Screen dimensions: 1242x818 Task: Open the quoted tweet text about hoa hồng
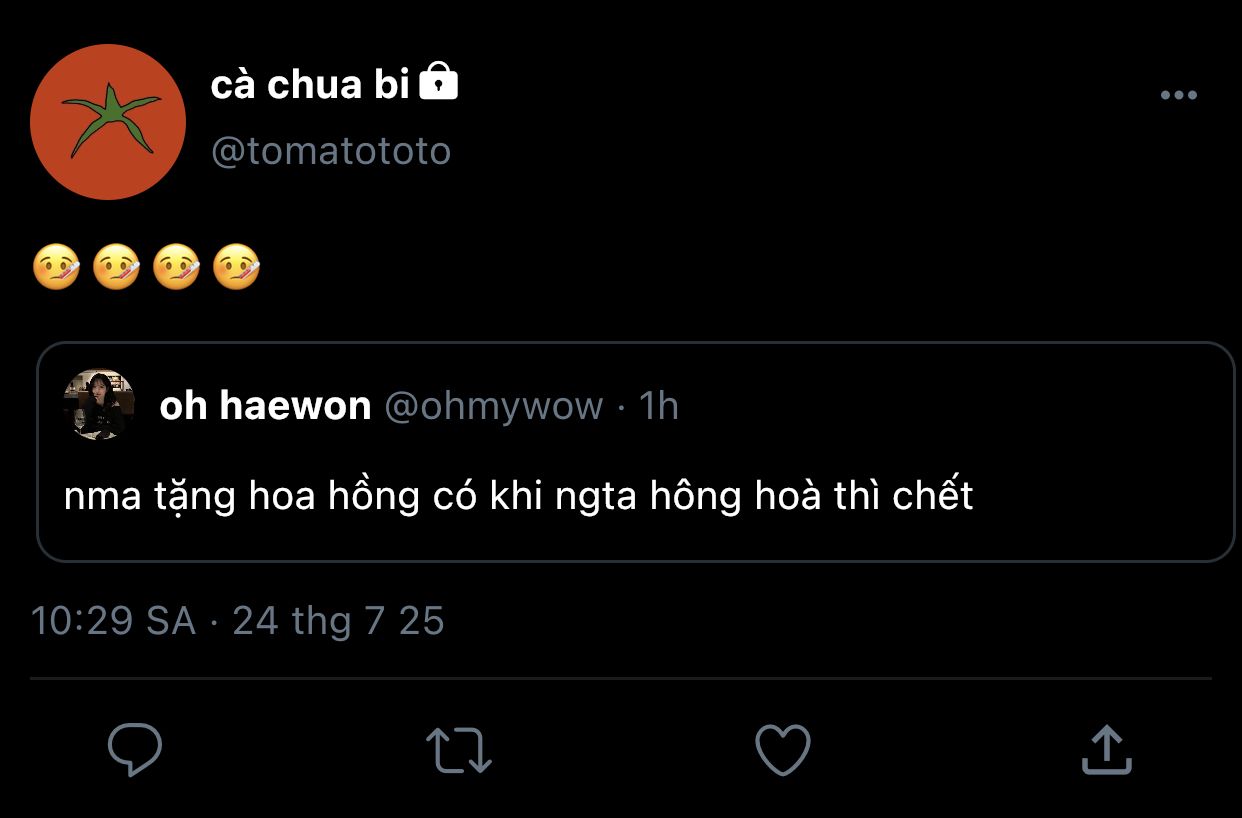[x=518, y=496]
